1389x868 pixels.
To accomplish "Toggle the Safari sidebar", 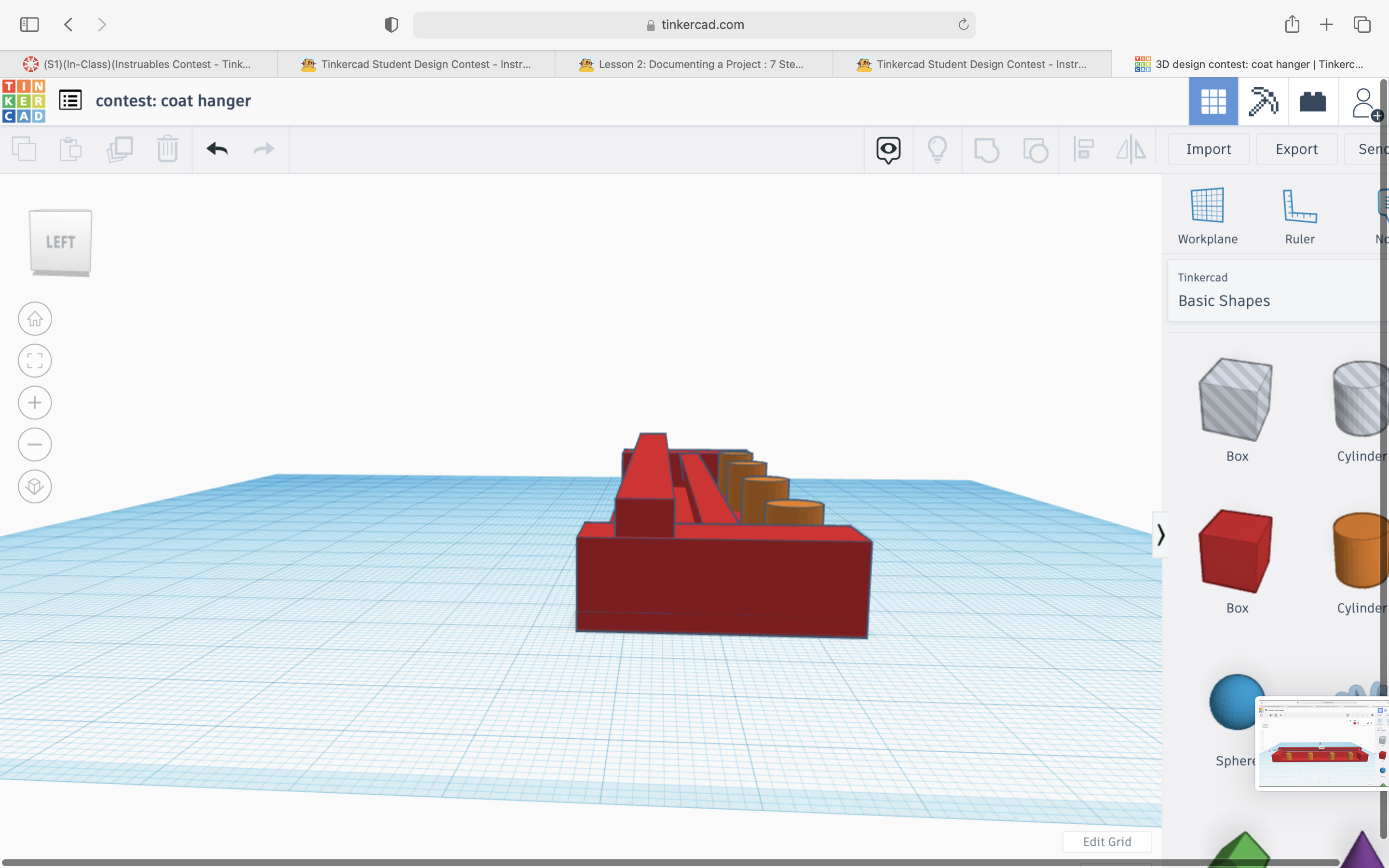I will (x=29, y=25).
